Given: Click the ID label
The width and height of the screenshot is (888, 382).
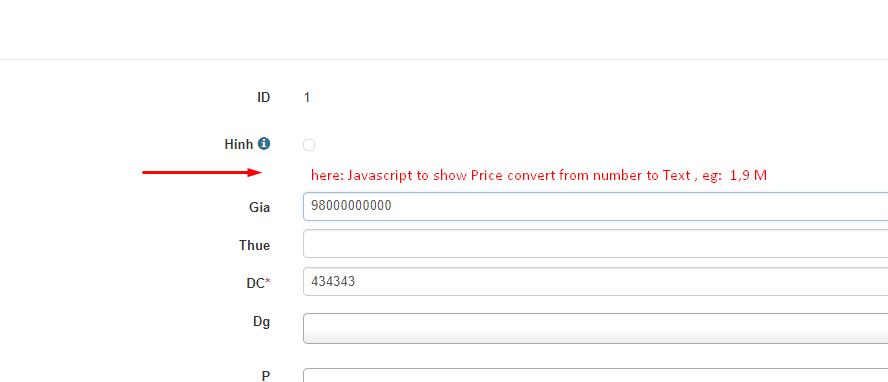Looking at the screenshot, I should pos(263,97).
